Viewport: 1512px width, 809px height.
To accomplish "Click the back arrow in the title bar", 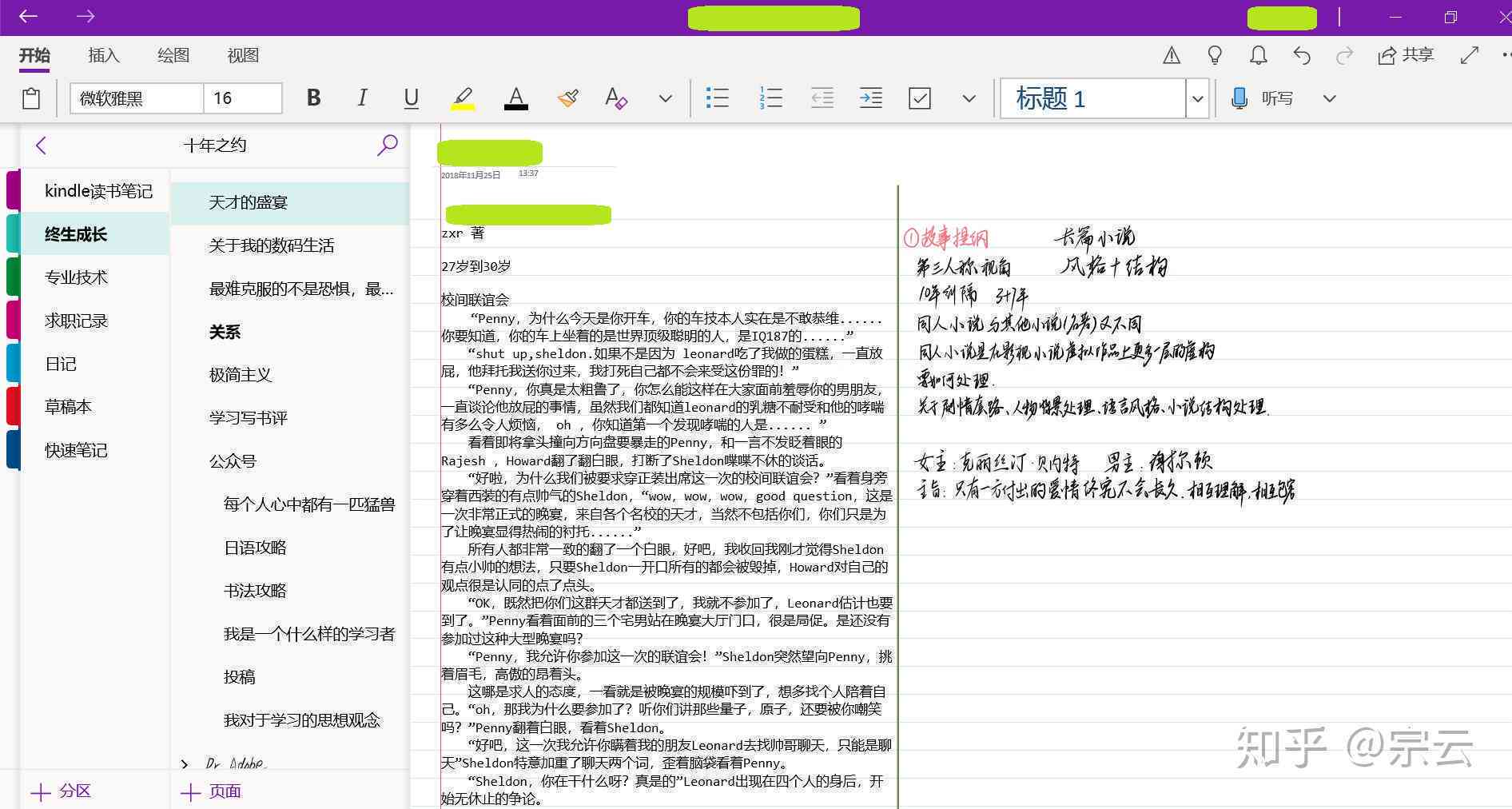I will 28,17.
